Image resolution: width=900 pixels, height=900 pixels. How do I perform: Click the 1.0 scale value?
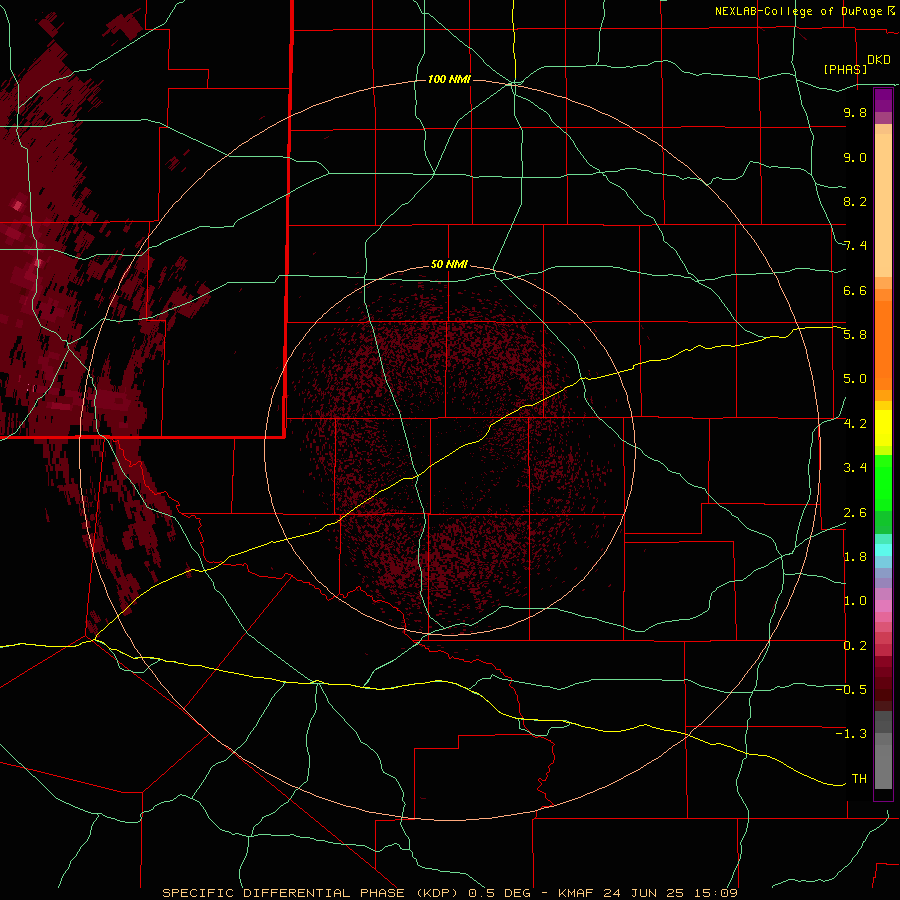[x=855, y=601]
